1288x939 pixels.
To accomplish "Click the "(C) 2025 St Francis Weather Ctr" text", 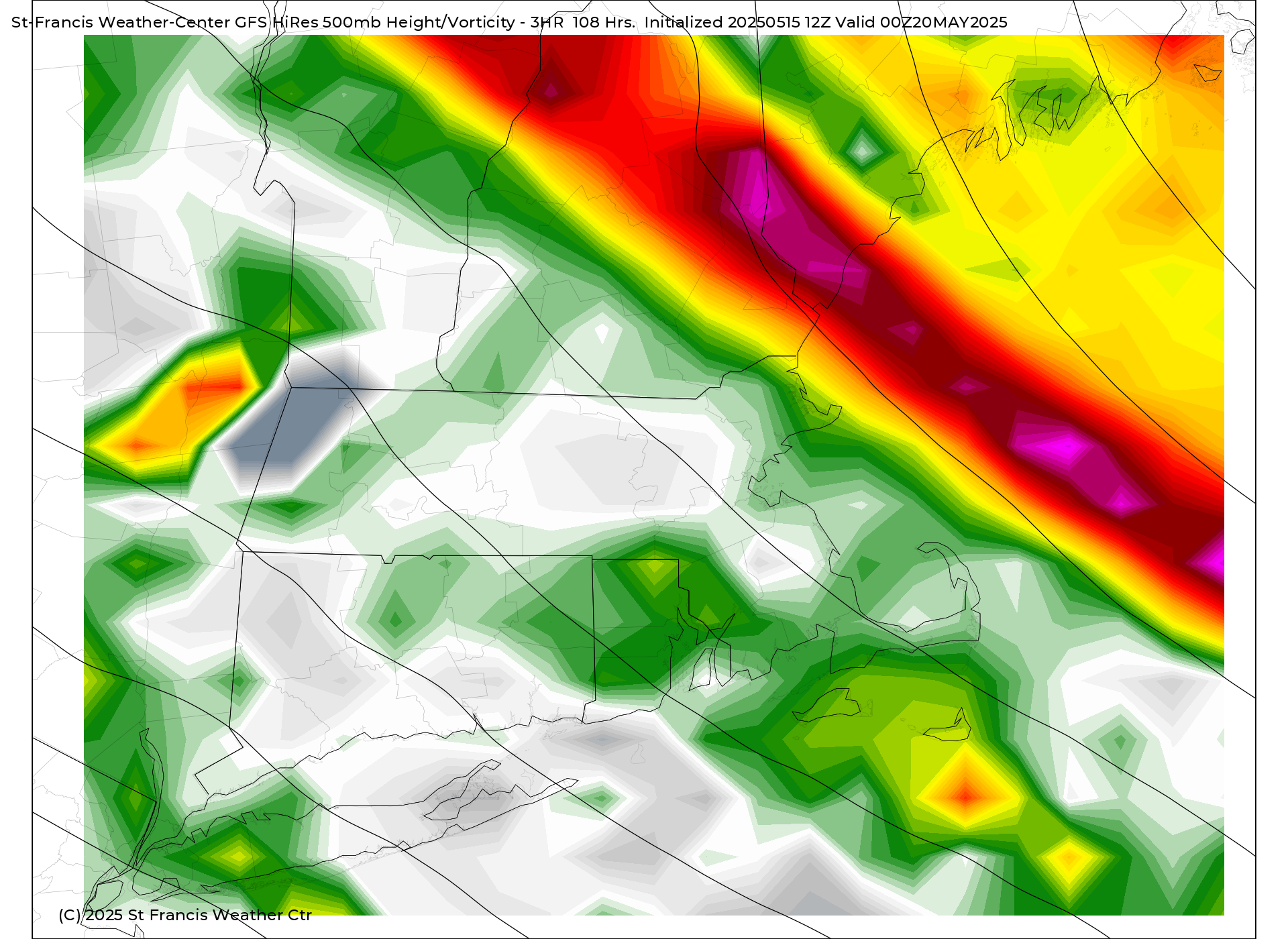I will coord(185,915).
